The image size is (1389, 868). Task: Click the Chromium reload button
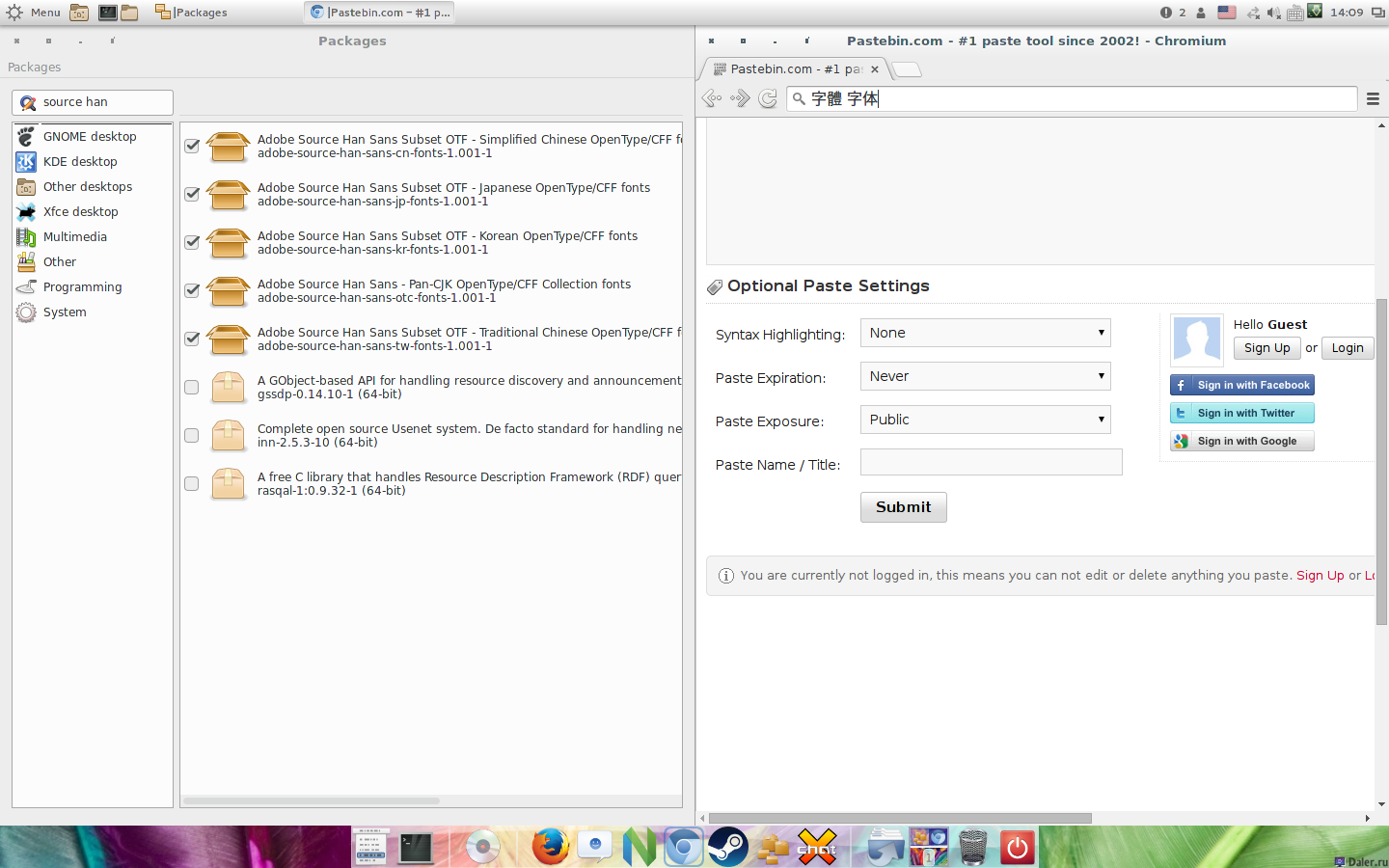click(768, 98)
